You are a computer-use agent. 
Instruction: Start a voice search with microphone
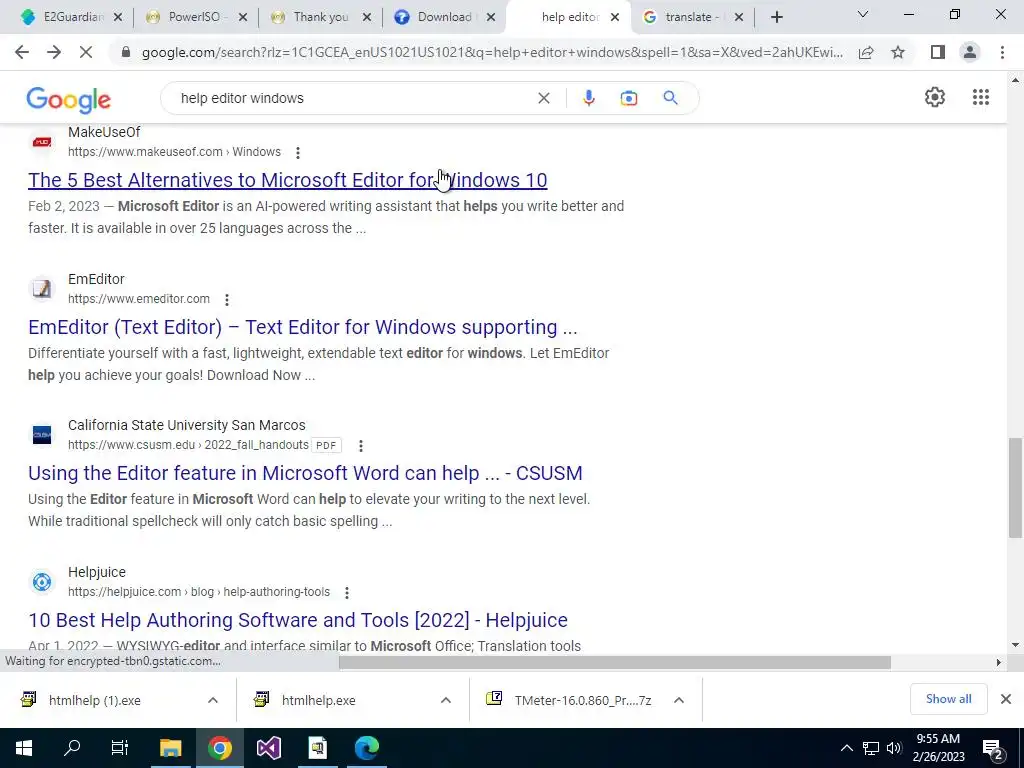point(588,98)
